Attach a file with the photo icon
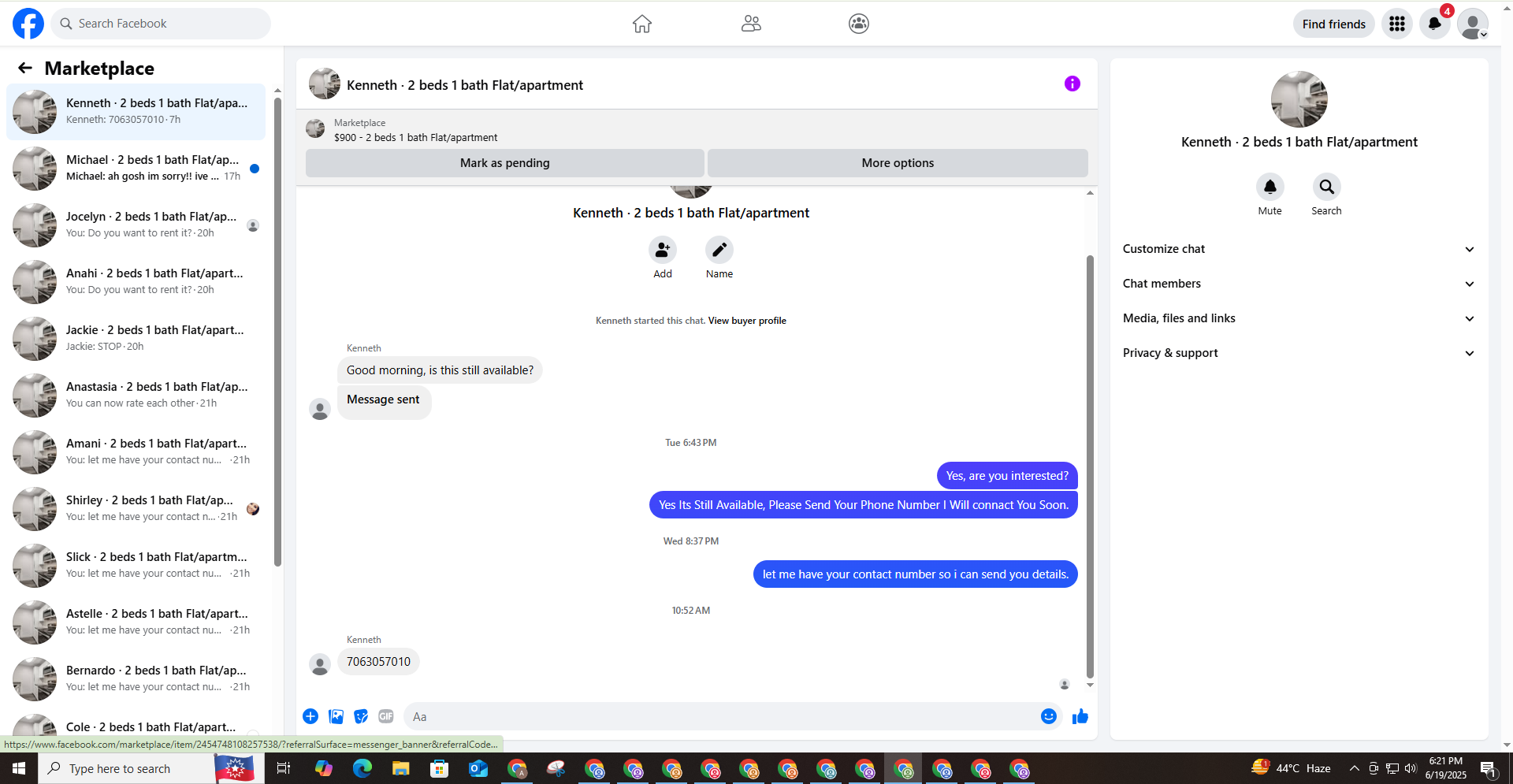Image resolution: width=1513 pixels, height=784 pixels. (336, 716)
